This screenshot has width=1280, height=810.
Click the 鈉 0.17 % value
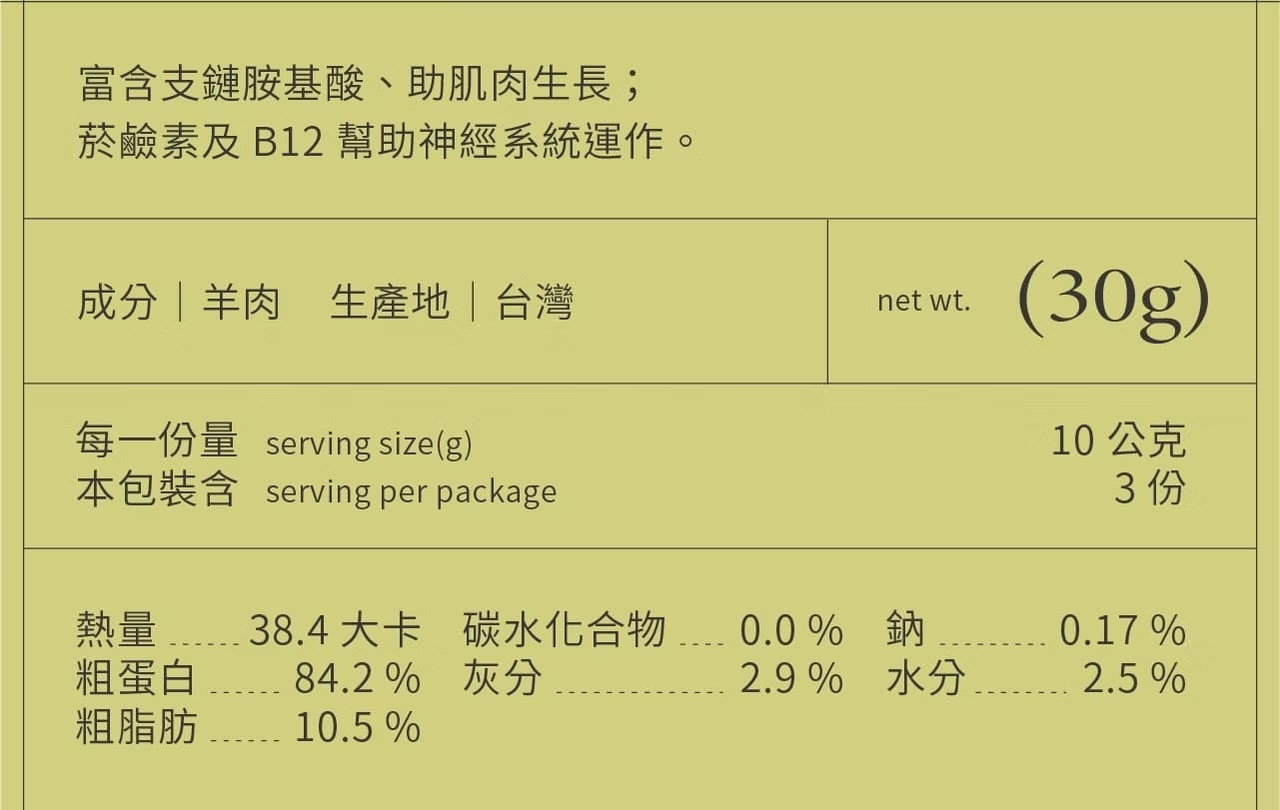coord(1122,630)
